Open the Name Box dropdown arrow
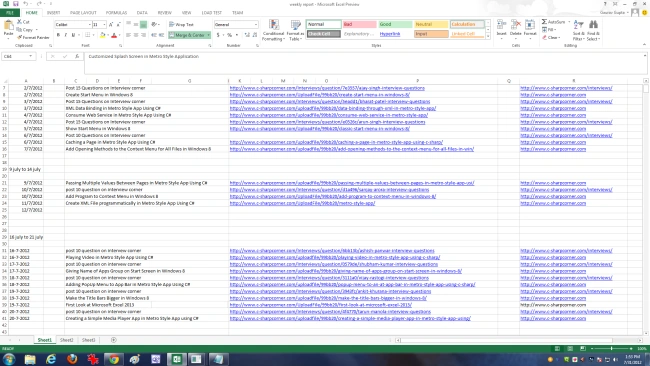Screen dimensions: 650x366 (30, 56)
